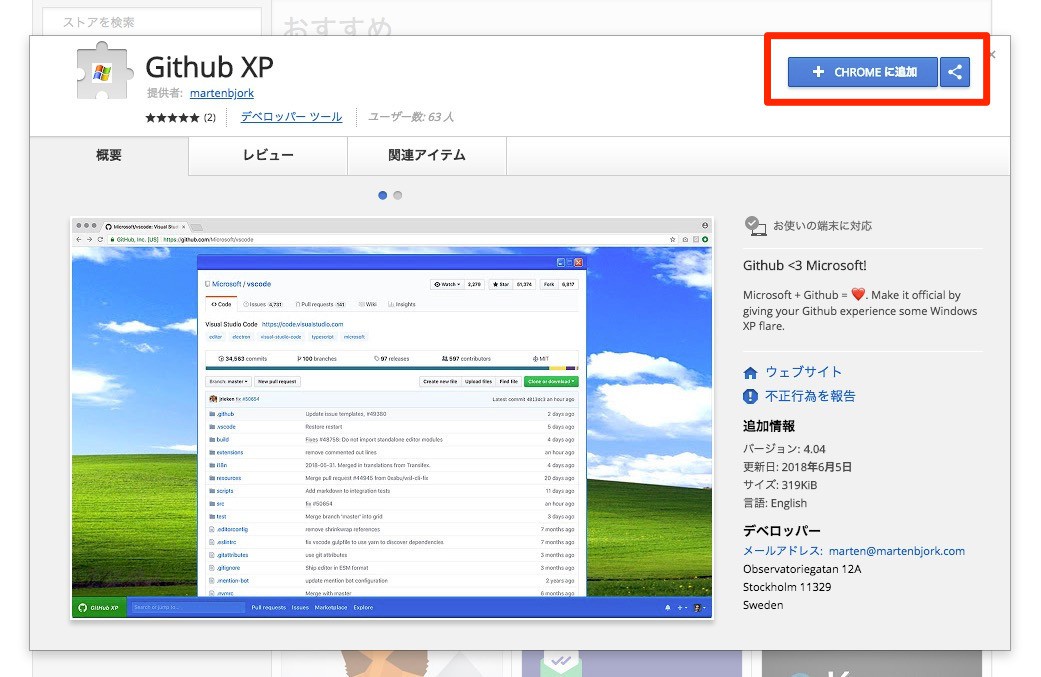Close the extension detail dialog
Viewport: 1041px width, 677px height.
click(992, 54)
